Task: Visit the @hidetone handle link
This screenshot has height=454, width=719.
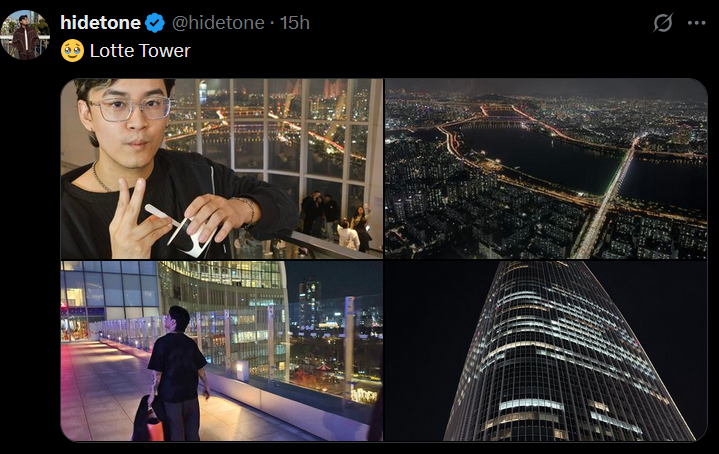Action: [x=218, y=23]
